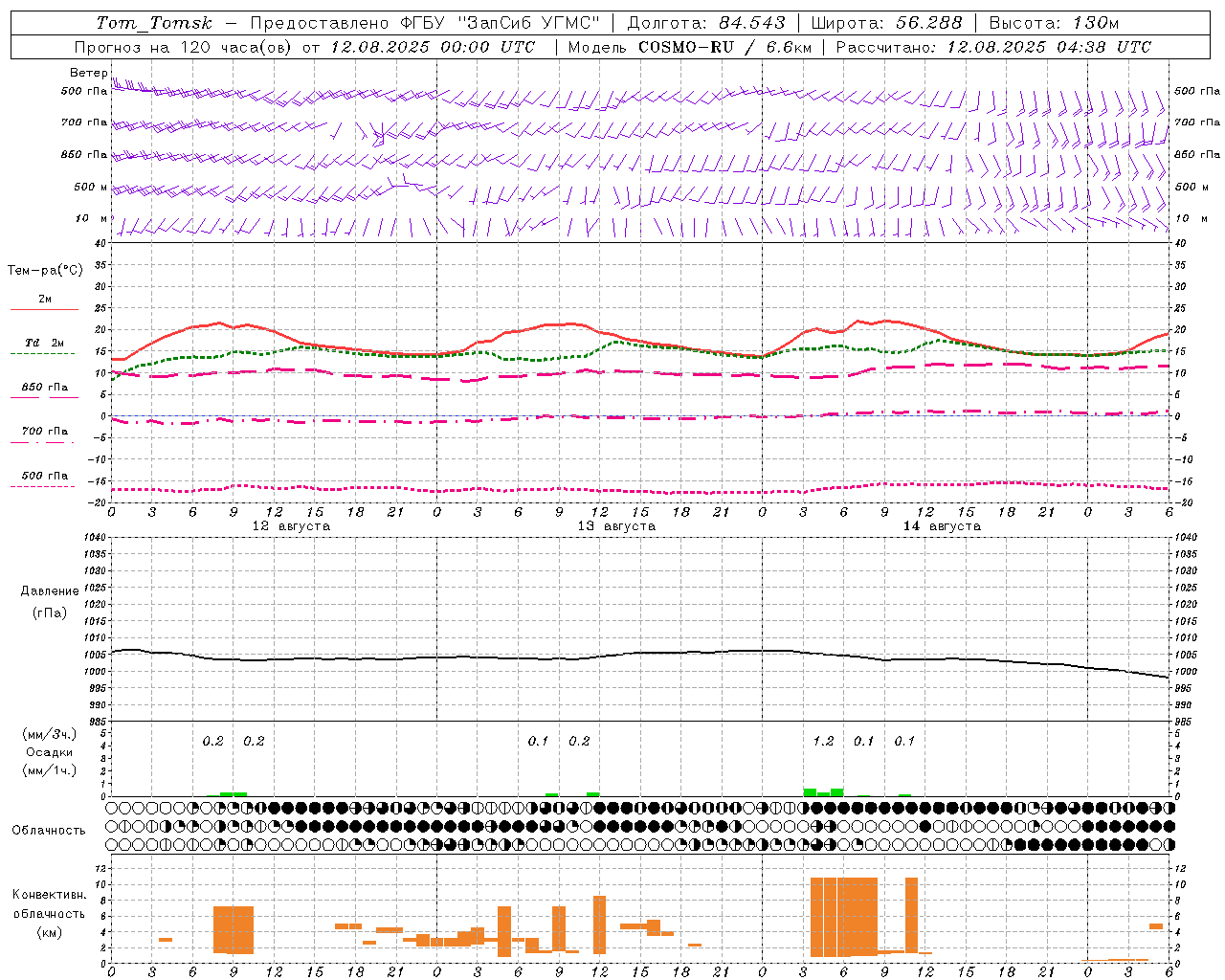Click the Ветер panel label

88,73
